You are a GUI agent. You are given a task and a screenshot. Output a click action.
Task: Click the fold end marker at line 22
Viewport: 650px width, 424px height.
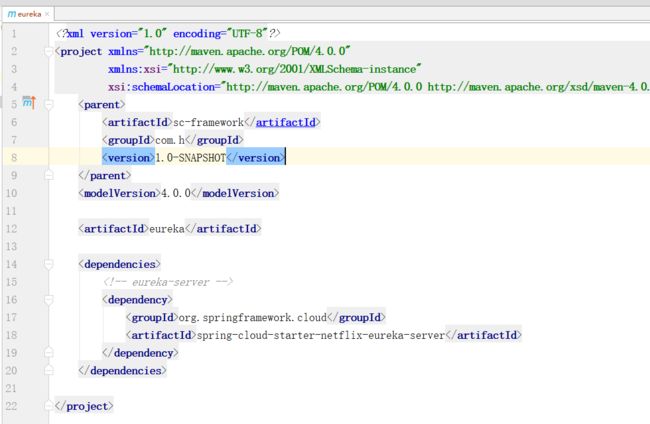pyautogui.click(x=49, y=406)
